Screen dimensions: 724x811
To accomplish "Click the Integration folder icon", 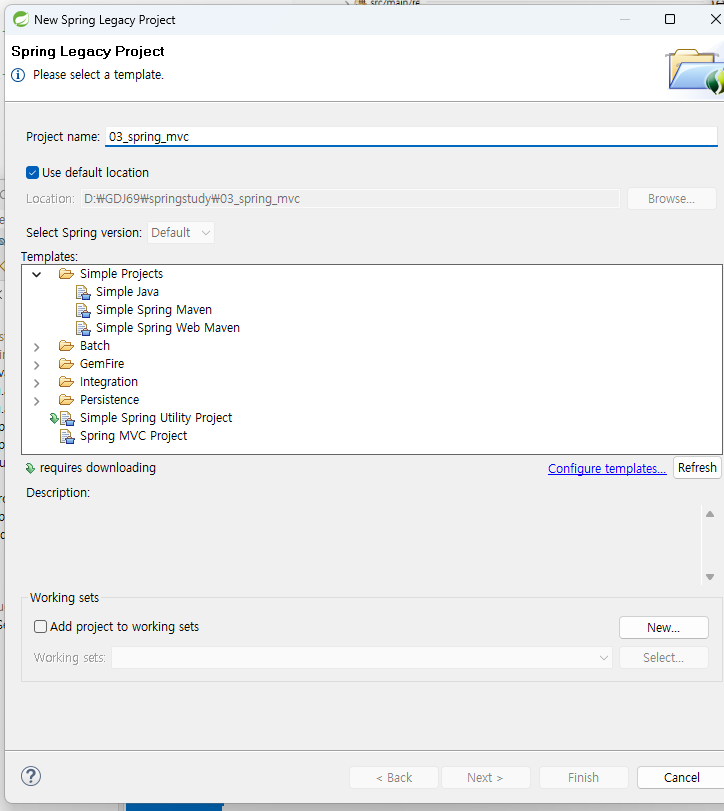I will [x=66, y=382].
